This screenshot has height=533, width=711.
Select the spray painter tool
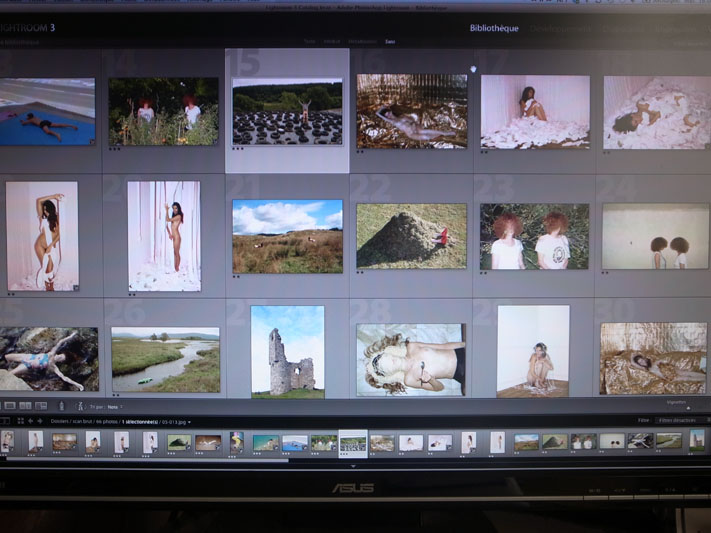[x=62, y=406]
